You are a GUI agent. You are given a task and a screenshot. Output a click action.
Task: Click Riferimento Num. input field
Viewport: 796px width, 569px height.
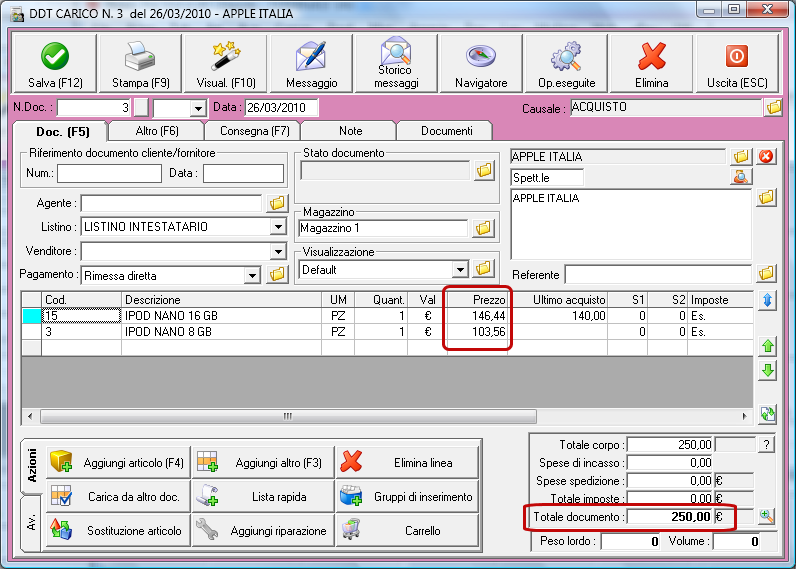(109, 173)
